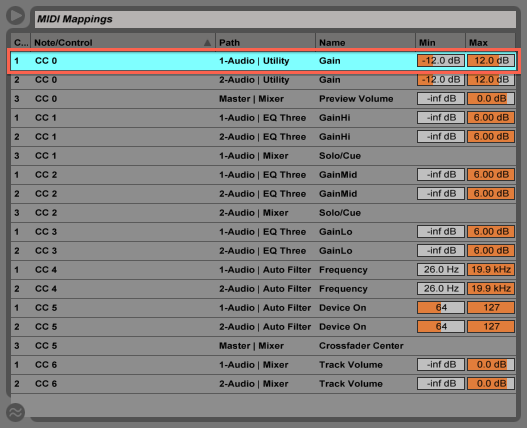Click Min -inf dB of 2-Audio GainLo
Screen dimensions: 527x428
click(x=441, y=250)
